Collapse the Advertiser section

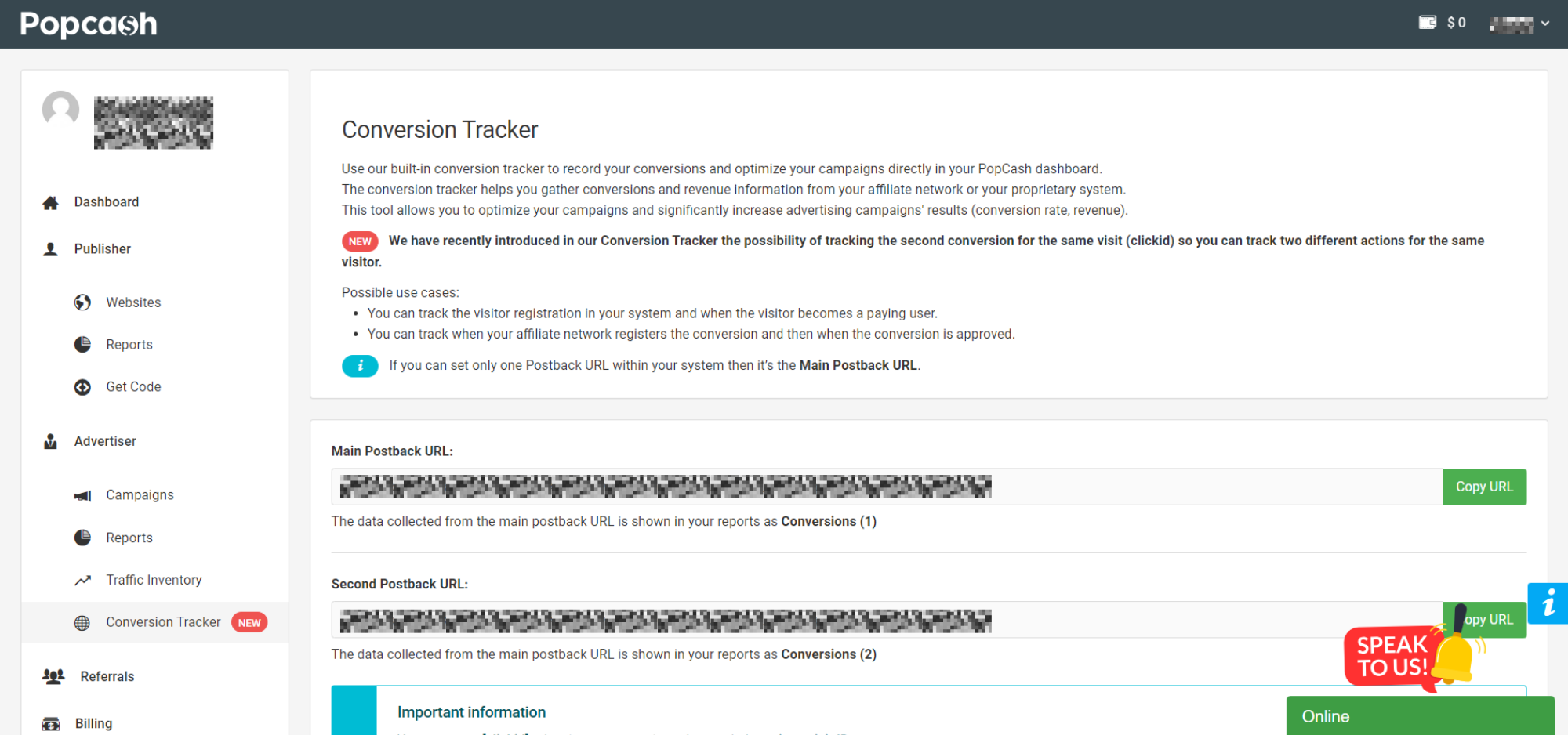(x=105, y=442)
